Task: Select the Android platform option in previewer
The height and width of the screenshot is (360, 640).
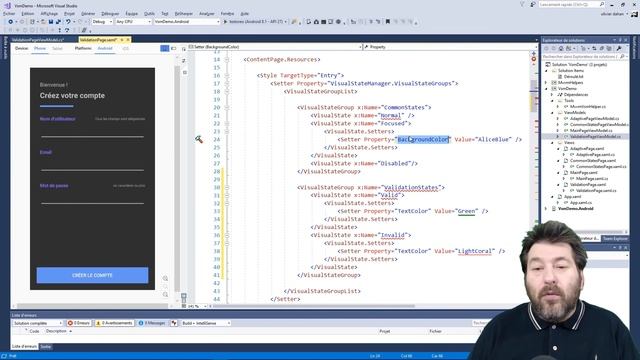Action: [x=105, y=48]
